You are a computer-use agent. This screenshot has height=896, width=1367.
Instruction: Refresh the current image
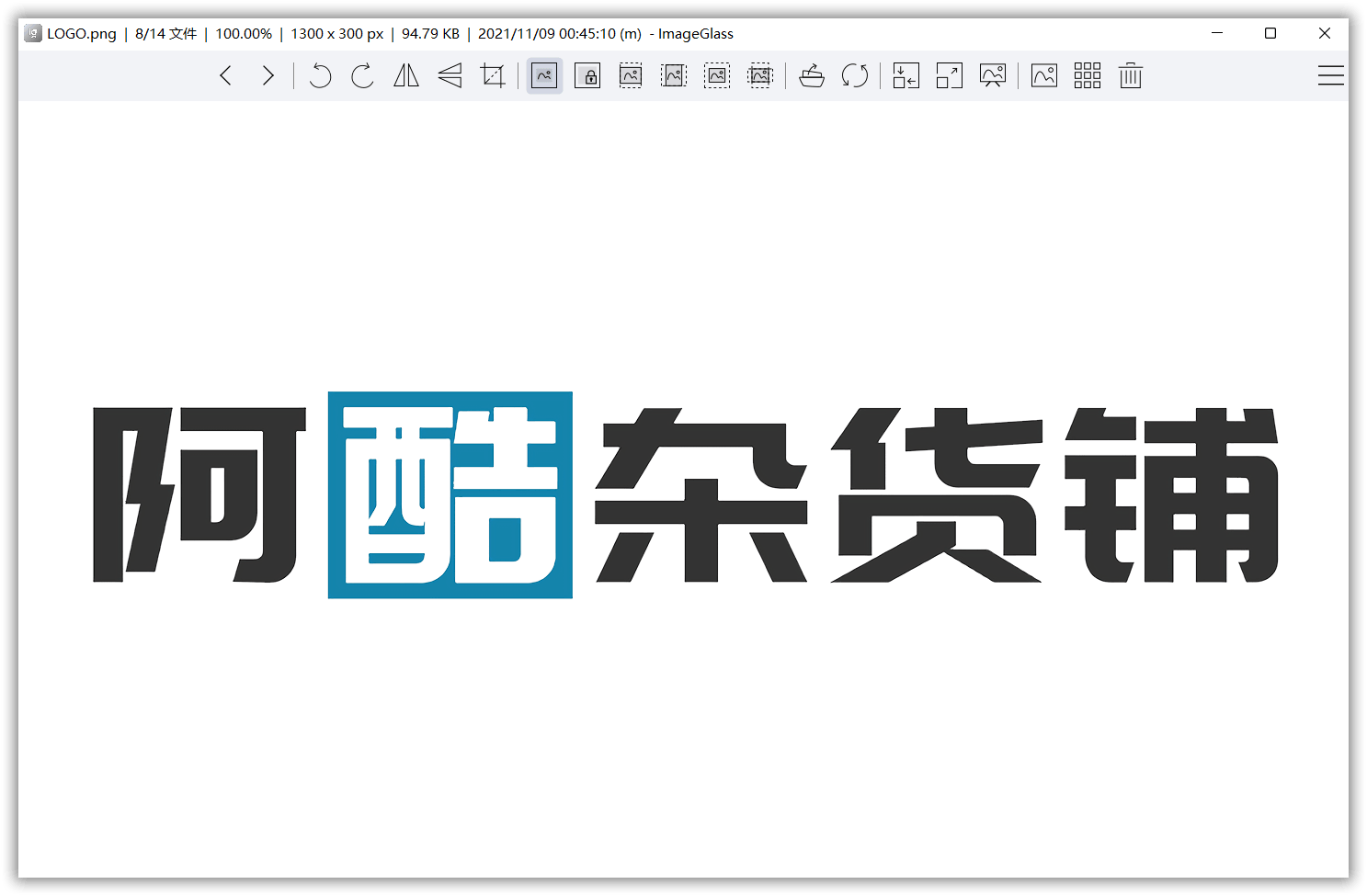point(855,76)
